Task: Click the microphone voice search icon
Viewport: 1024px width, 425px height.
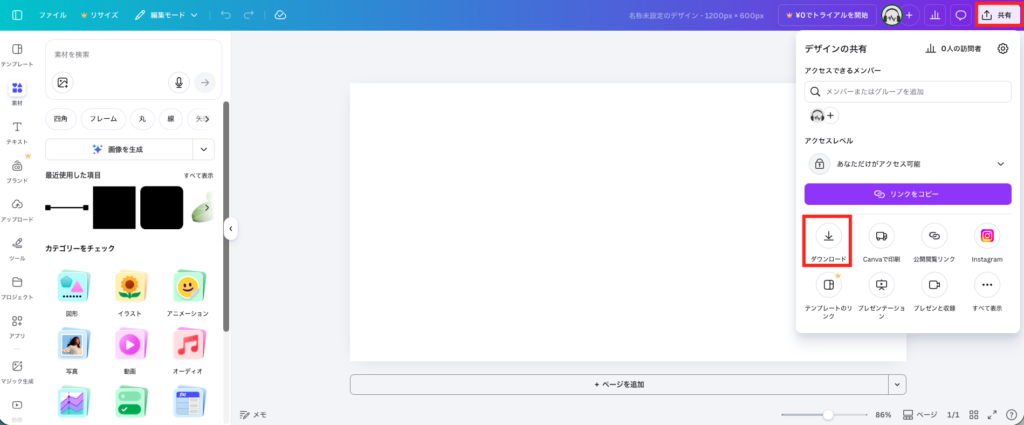Action: (x=178, y=82)
